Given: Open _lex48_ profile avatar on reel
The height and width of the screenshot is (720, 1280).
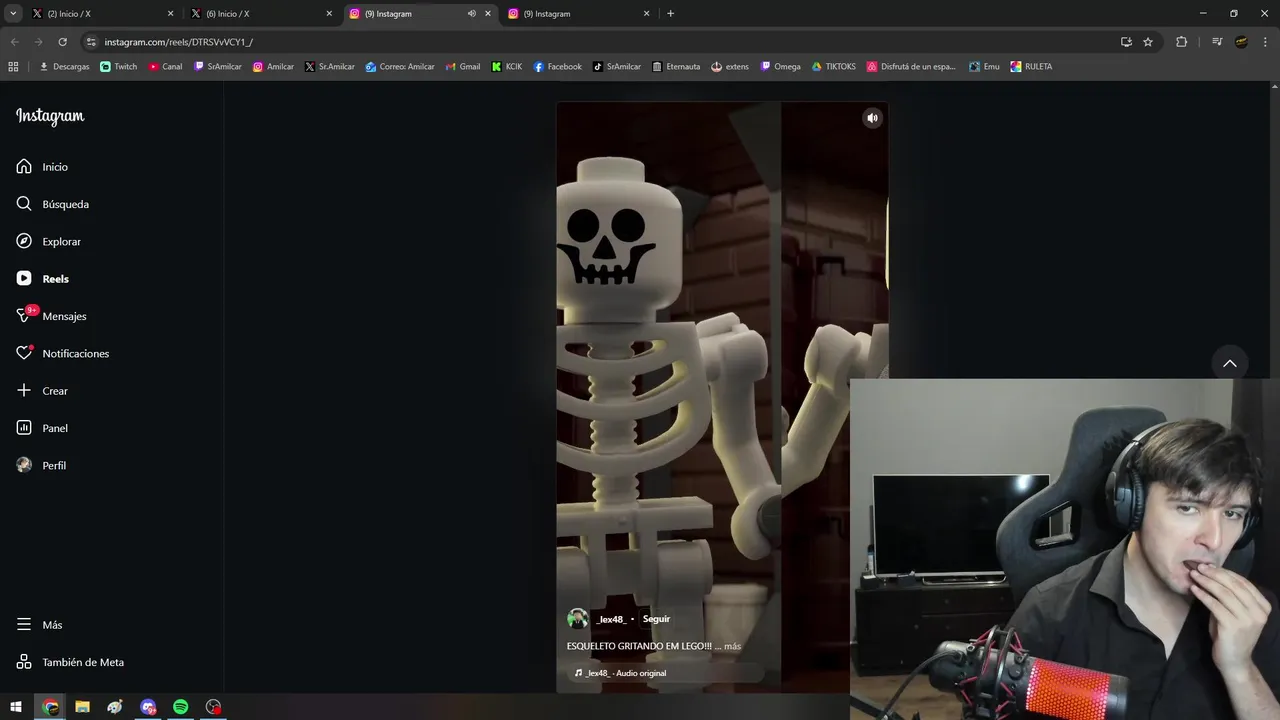Looking at the screenshot, I should tap(577, 619).
